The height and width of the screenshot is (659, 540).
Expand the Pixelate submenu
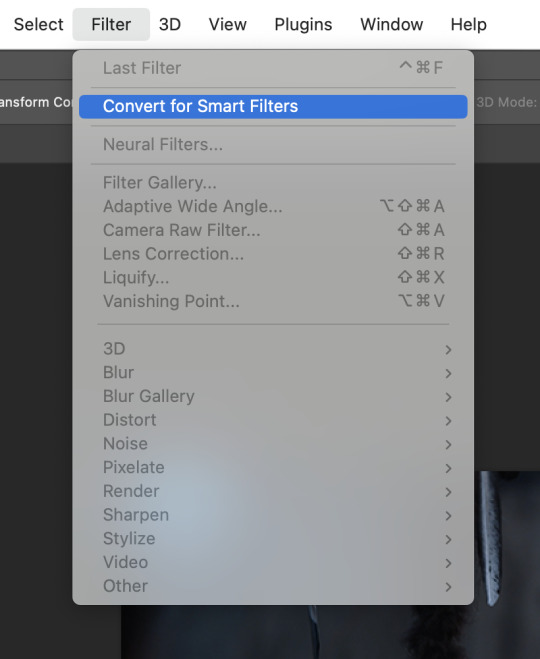point(273,468)
